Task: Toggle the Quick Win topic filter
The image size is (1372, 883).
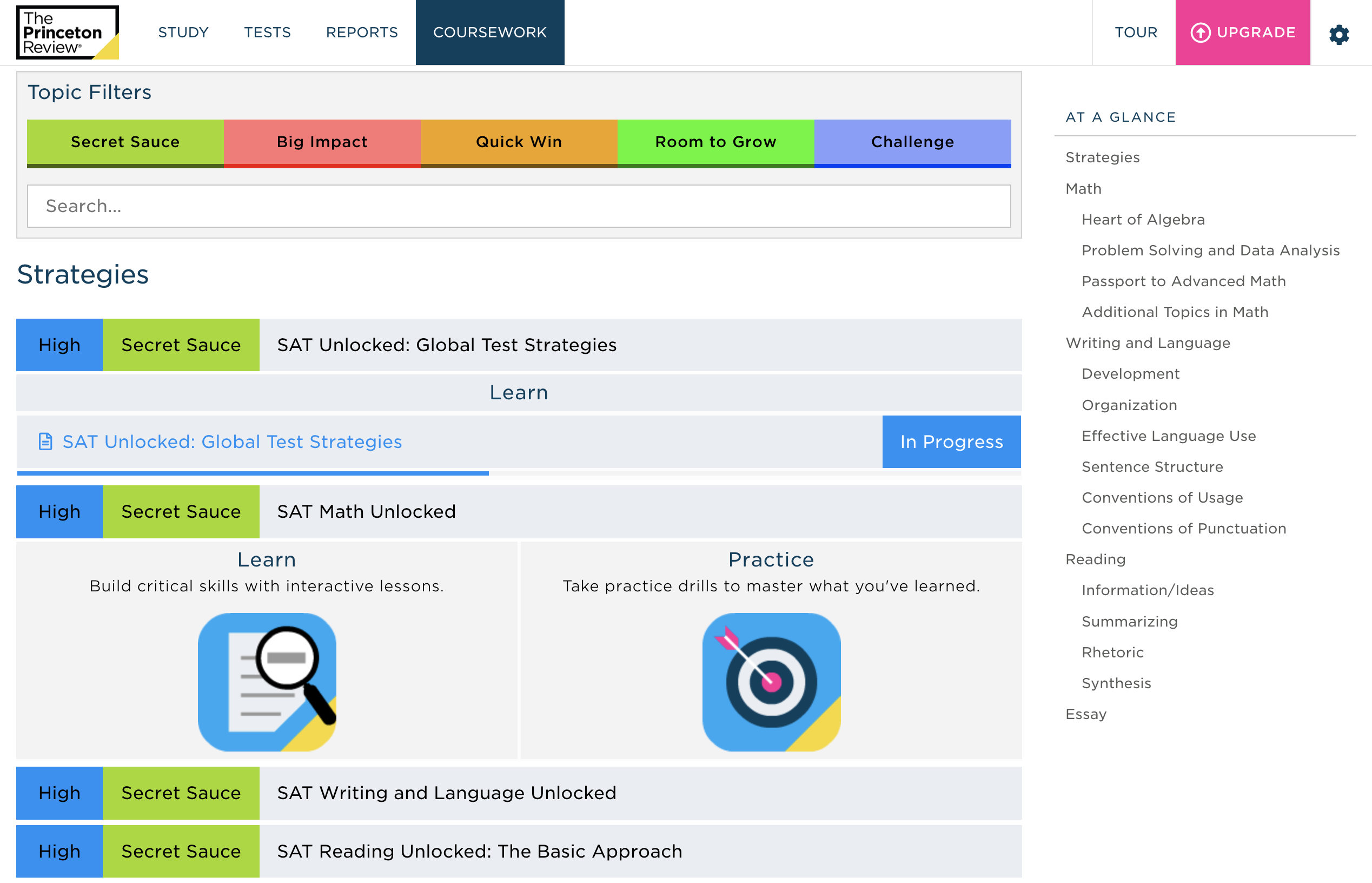Action: pos(519,142)
